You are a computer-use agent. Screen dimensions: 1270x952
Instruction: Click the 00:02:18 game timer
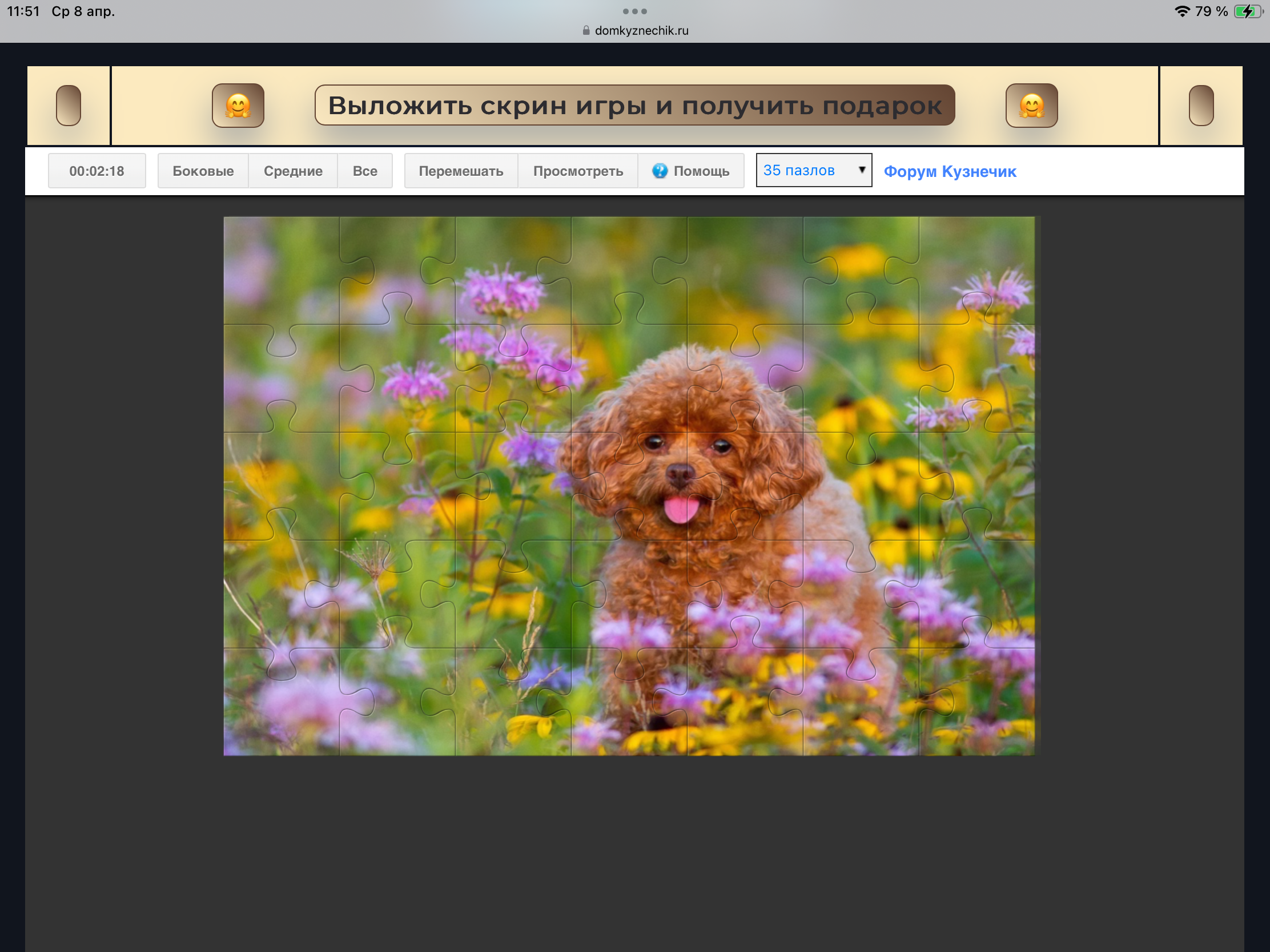click(97, 171)
